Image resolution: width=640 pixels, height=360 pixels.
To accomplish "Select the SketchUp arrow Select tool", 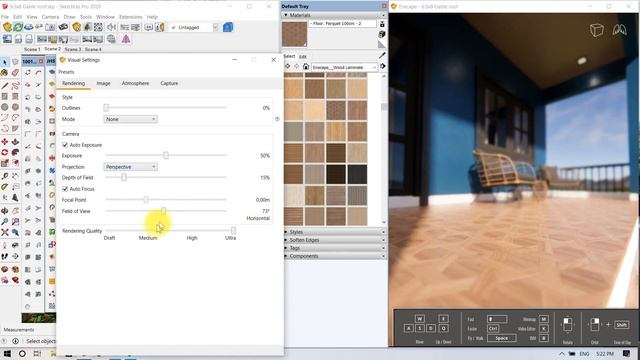I will point(4,62).
